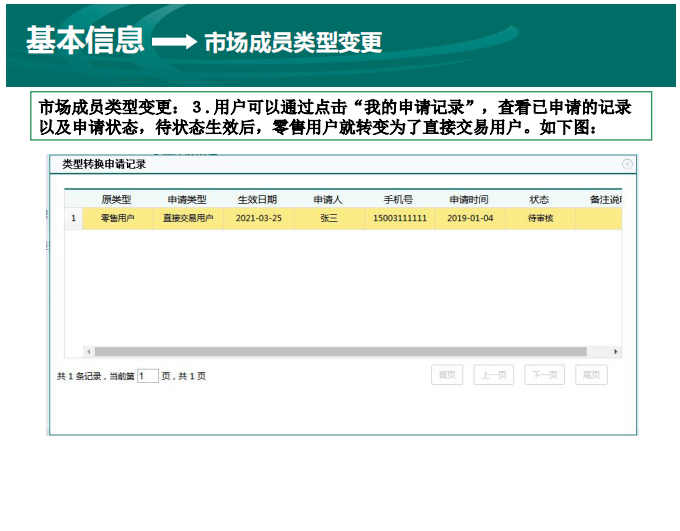Click the current page number input field
This screenshot has width=680, height=531.
tap(147, 376)
